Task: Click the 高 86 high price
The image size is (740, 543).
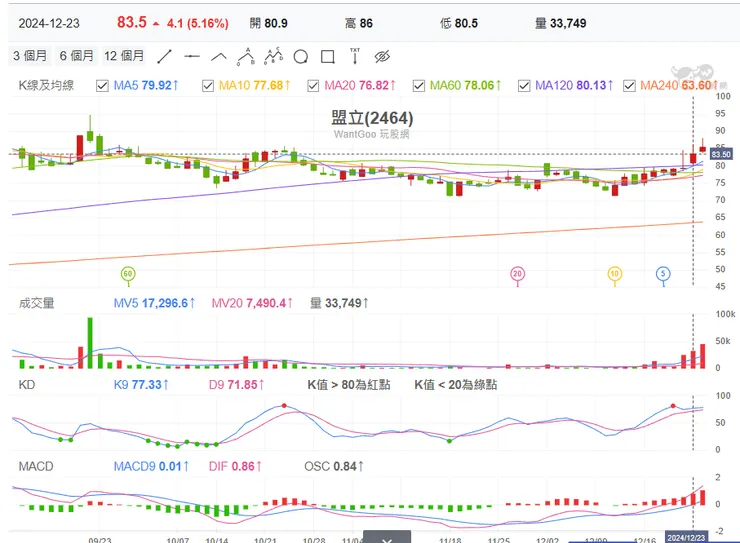Action: click(359, 23)
